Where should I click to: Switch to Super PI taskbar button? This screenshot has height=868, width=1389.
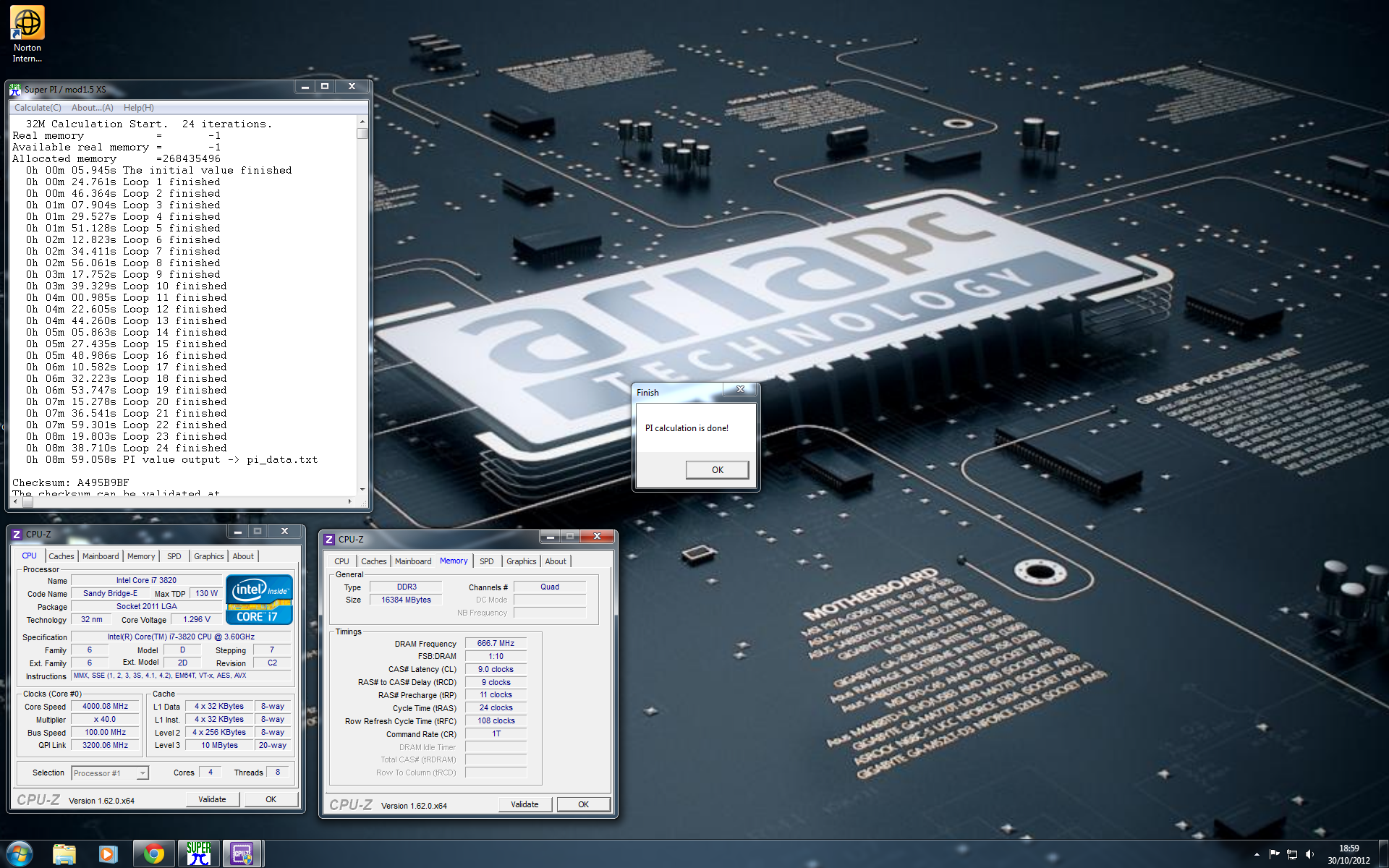(198, 854)
